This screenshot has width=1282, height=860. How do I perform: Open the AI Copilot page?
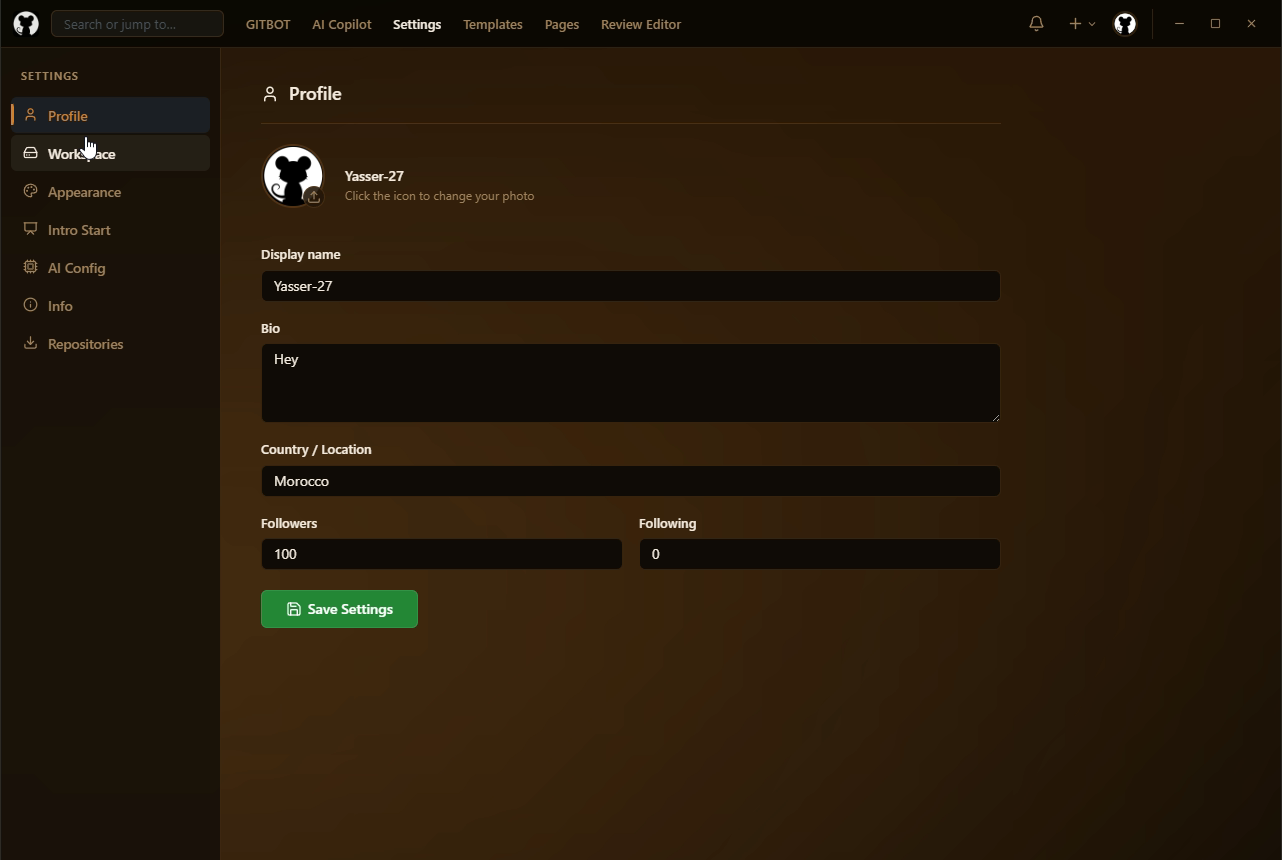pos(341,23)
